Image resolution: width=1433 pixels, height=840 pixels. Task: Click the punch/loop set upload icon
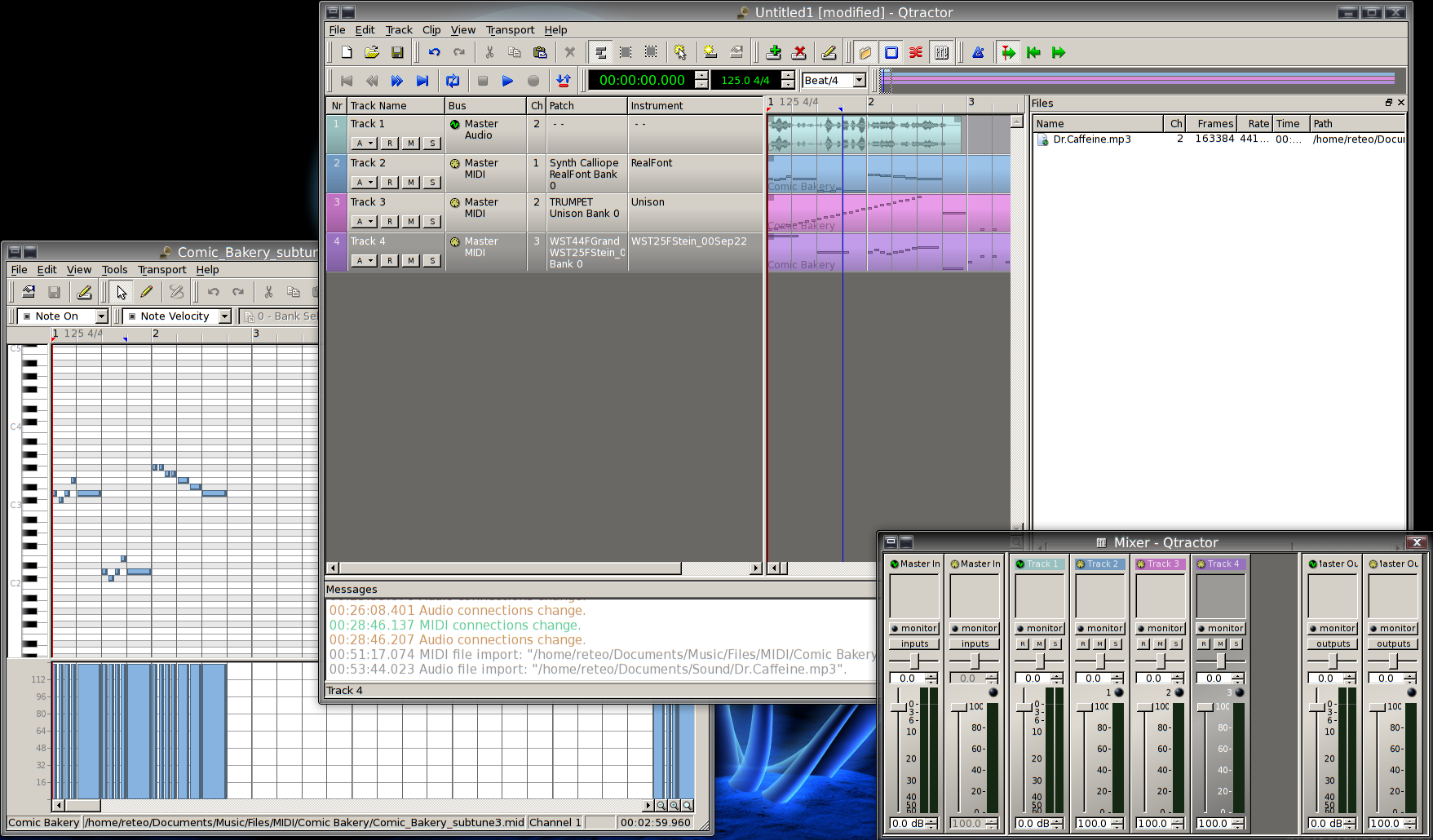563,81
